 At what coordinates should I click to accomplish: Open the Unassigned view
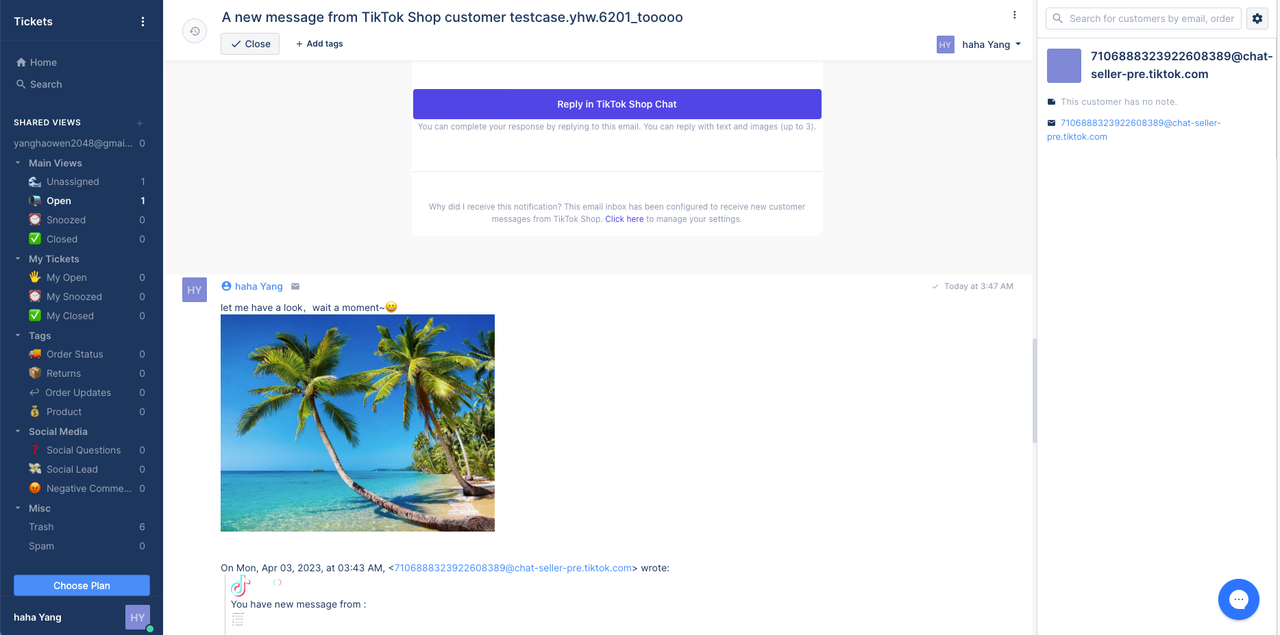coord(72,182)
